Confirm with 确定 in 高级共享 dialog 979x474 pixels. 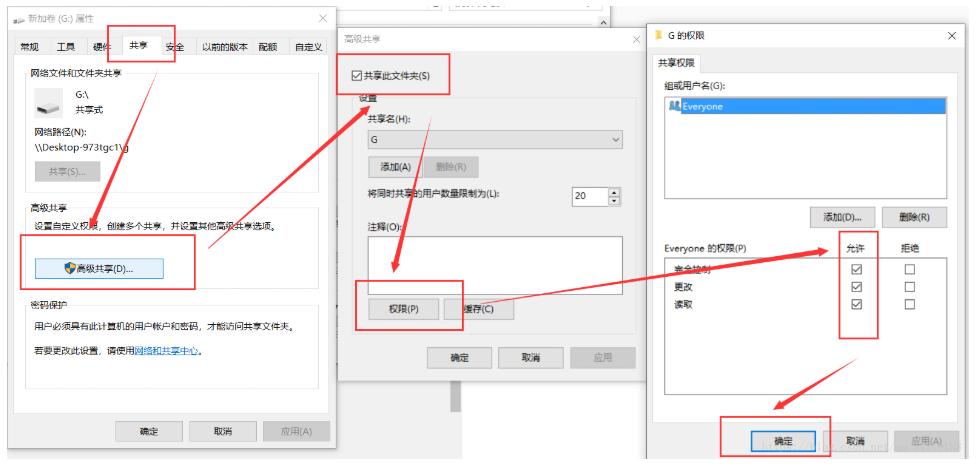[x=460, y=358]
